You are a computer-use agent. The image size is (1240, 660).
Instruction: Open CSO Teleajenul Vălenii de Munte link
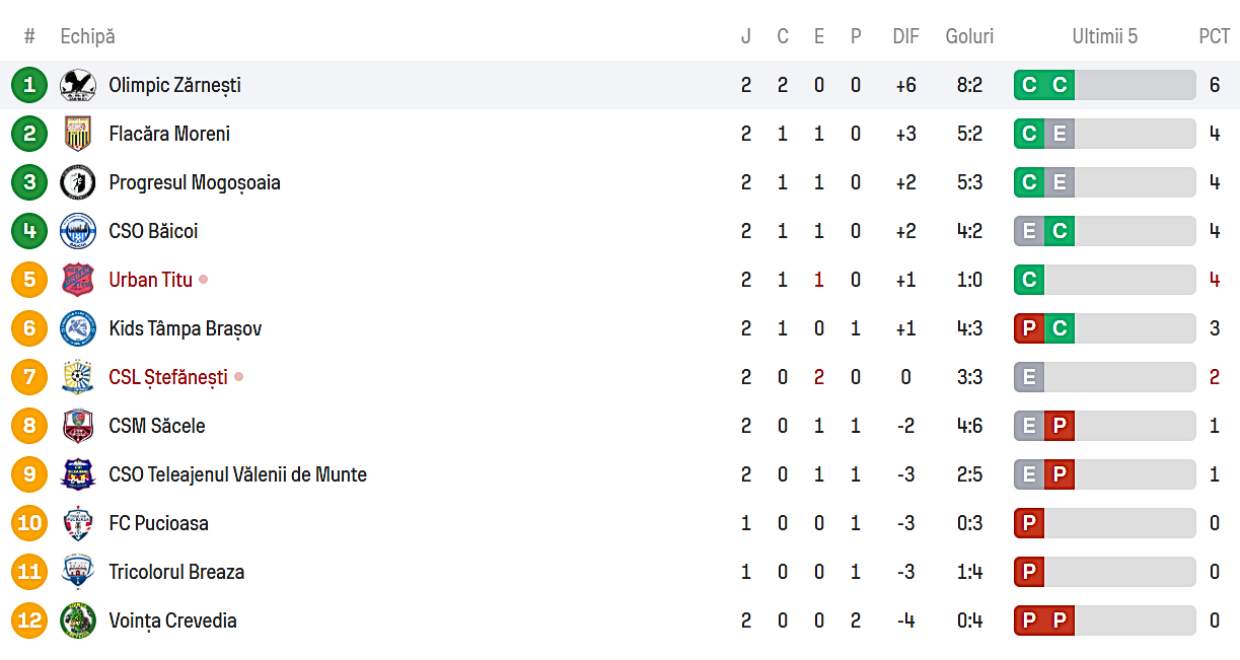coord(238,475)
